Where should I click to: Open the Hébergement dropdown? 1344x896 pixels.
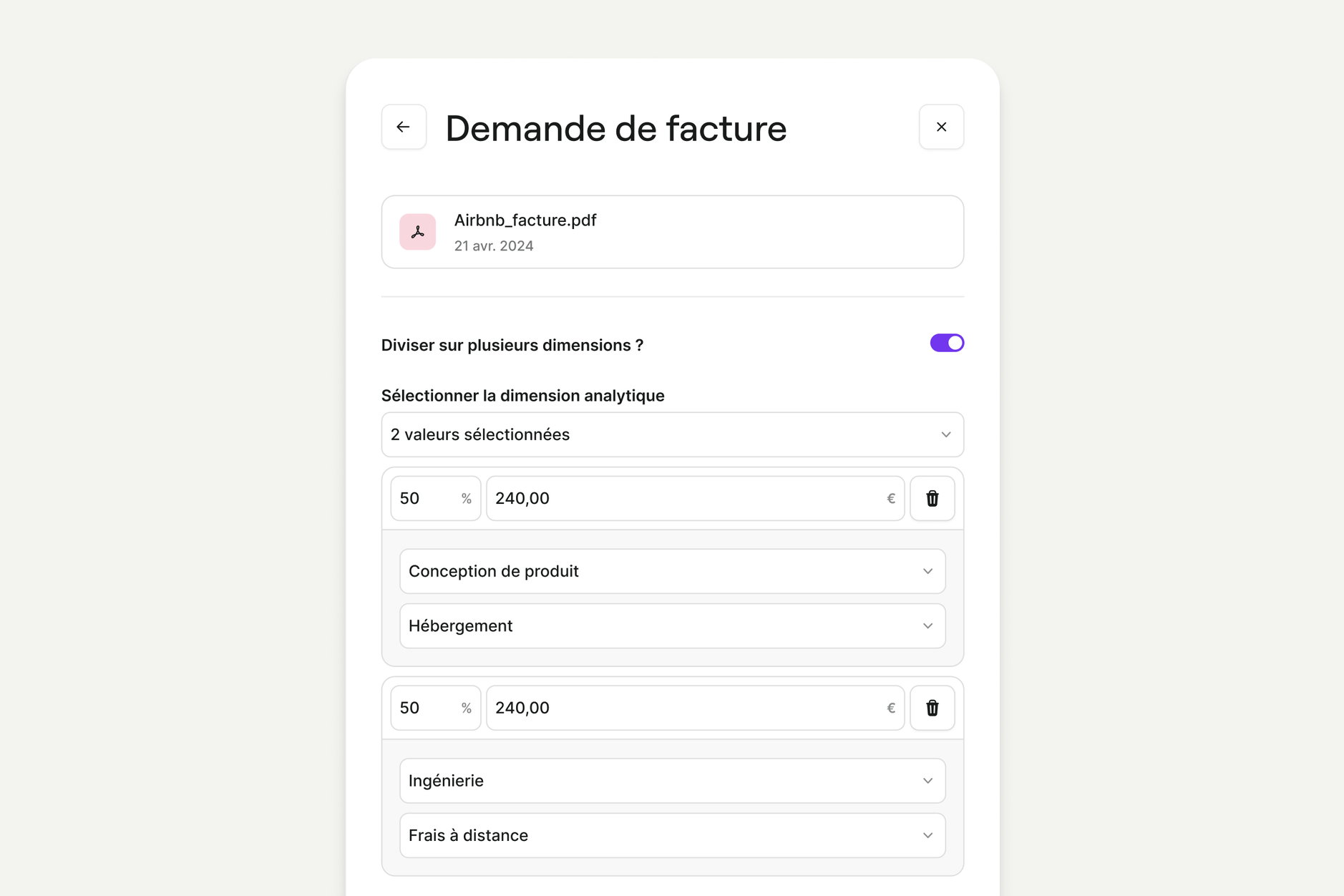tap(671, 626)
